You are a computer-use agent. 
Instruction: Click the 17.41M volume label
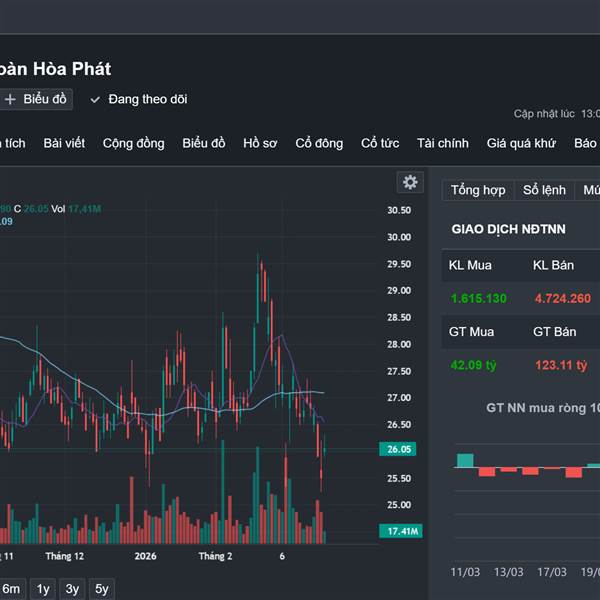click(x=400, y=531)
